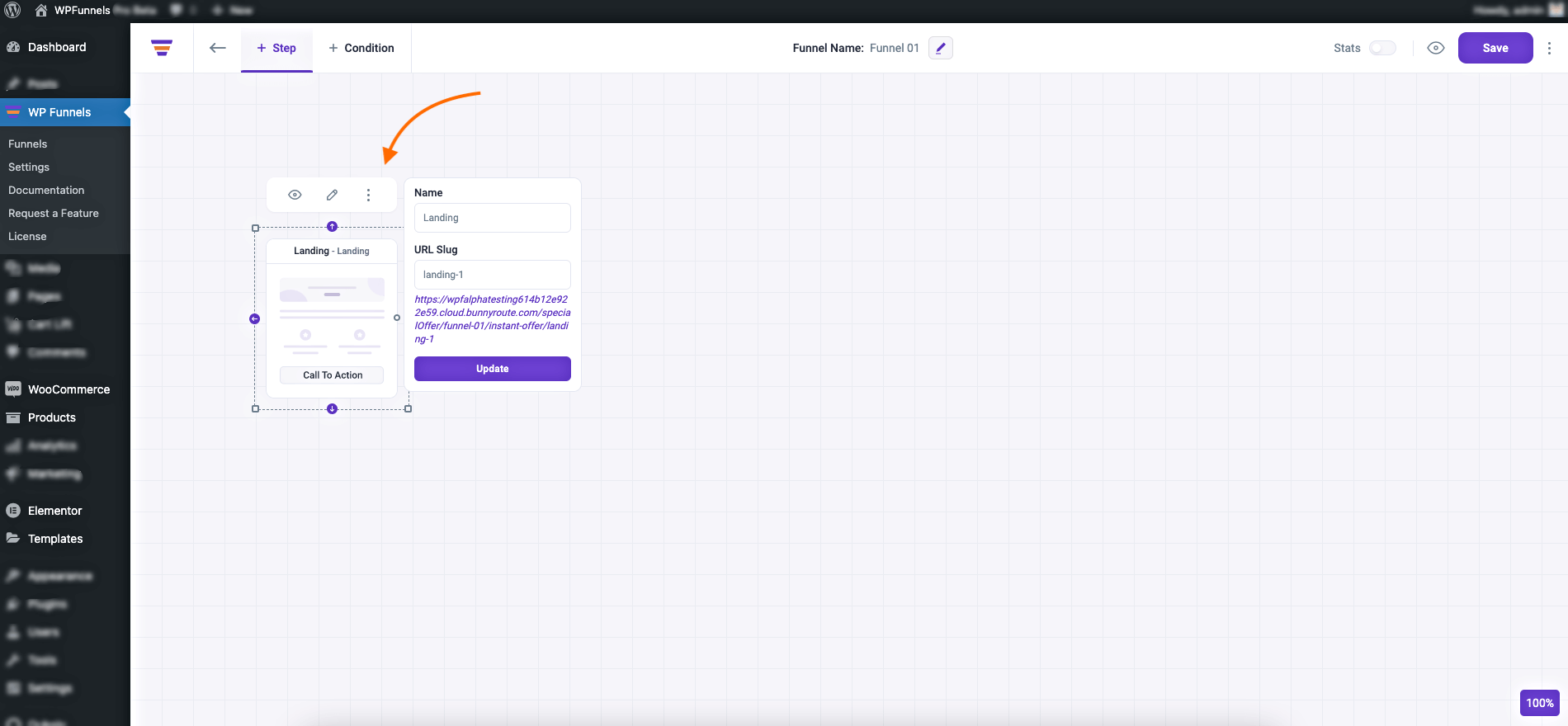Image resolution: width=1568 pixels, height=726 pixels.
Task: Edit funnel name with pencil icon
Action: (941, 48)
